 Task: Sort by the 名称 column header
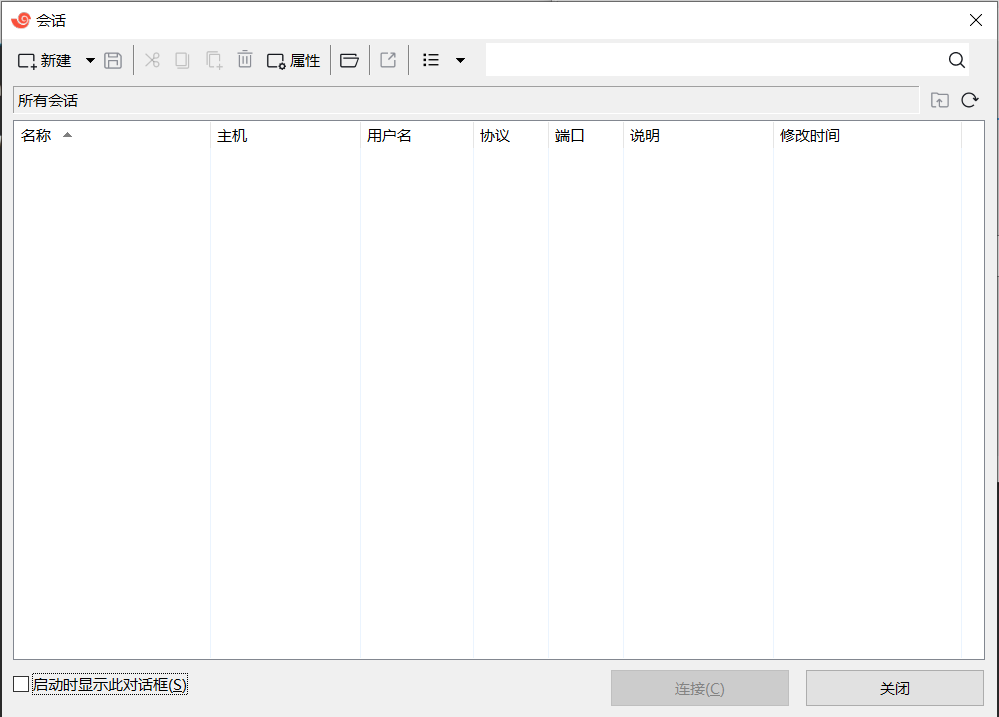click(x=112, y=136)
